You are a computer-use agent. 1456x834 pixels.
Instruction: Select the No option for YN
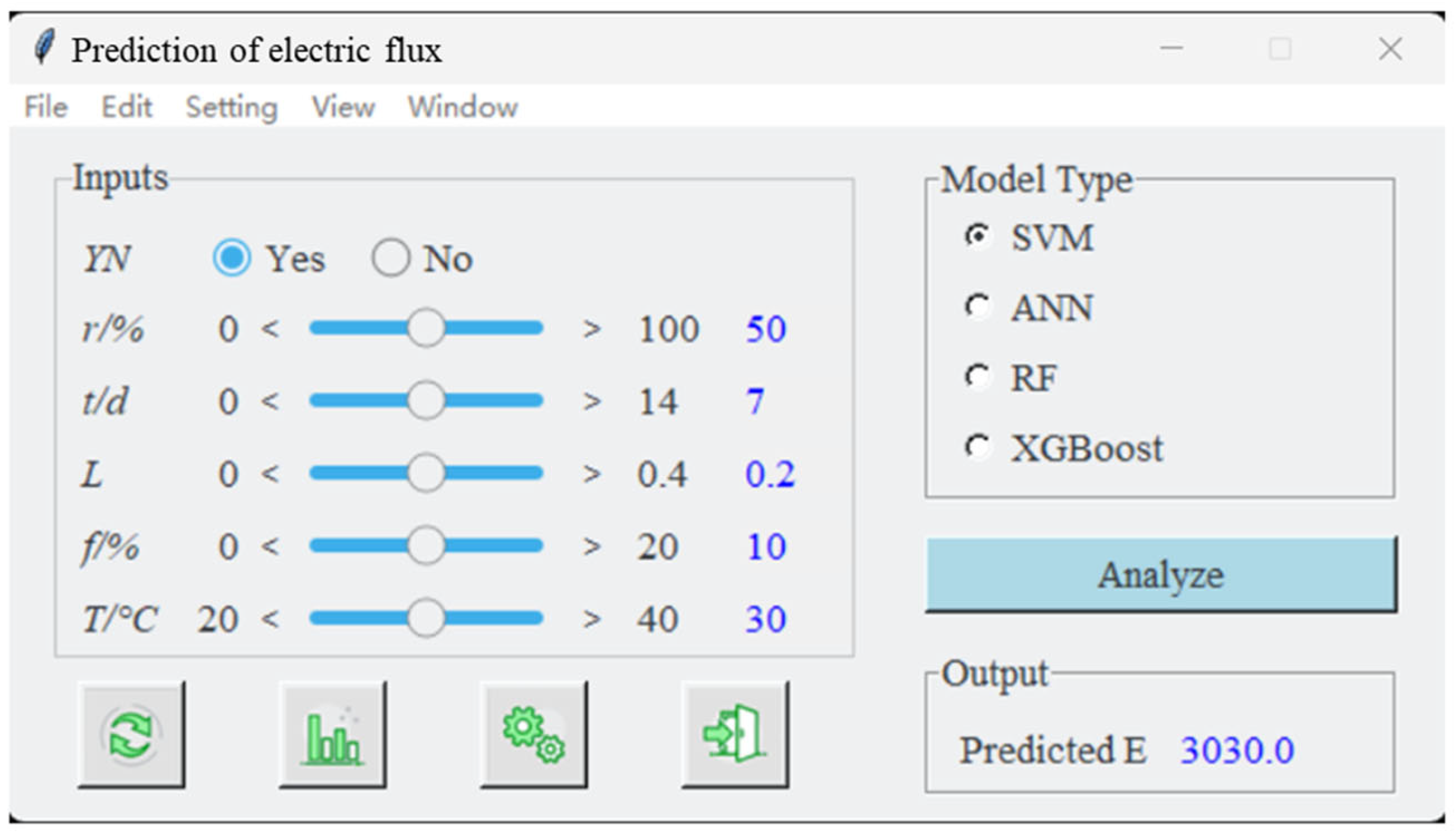tap(390, 258)
